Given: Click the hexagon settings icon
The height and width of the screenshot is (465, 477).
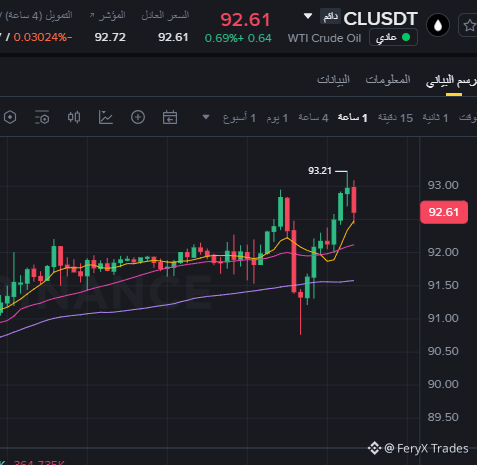Looking at the screenshot, I should pyautogui.click(x=10, y=117).
